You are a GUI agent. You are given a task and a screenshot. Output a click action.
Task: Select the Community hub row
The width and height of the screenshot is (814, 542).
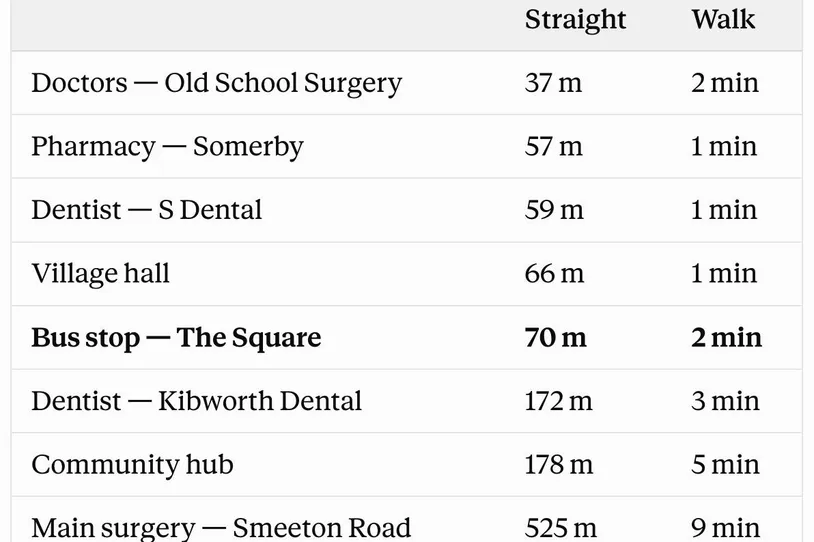click(406, 465)
